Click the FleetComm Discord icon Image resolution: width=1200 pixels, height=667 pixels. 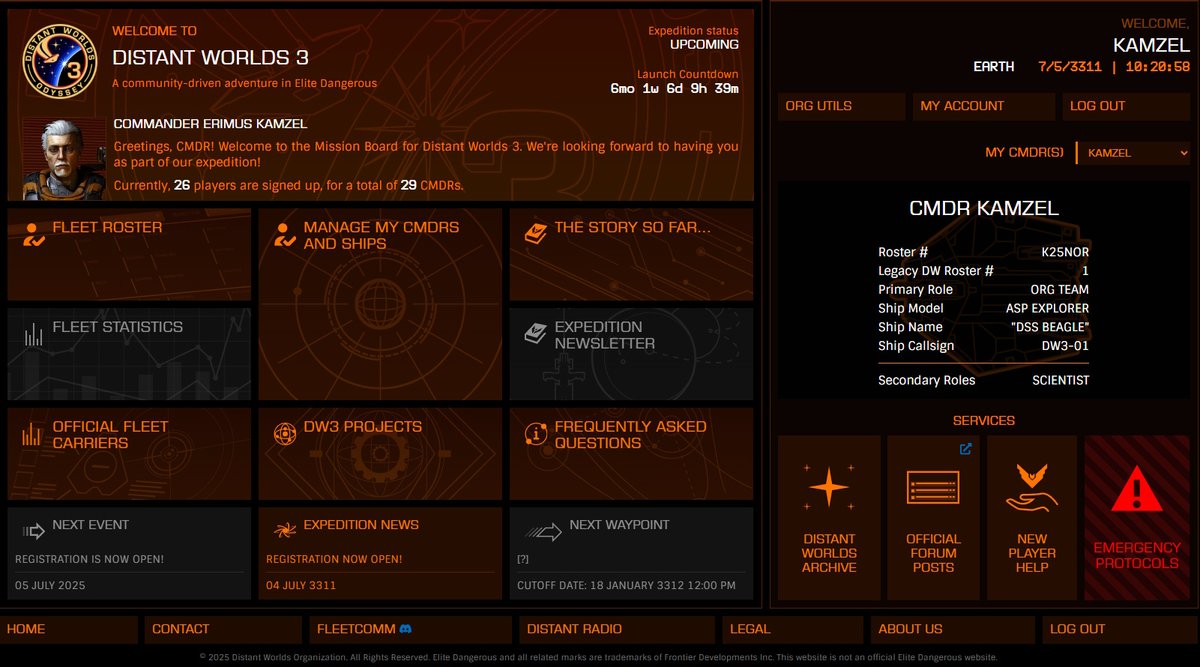point(406,629)
